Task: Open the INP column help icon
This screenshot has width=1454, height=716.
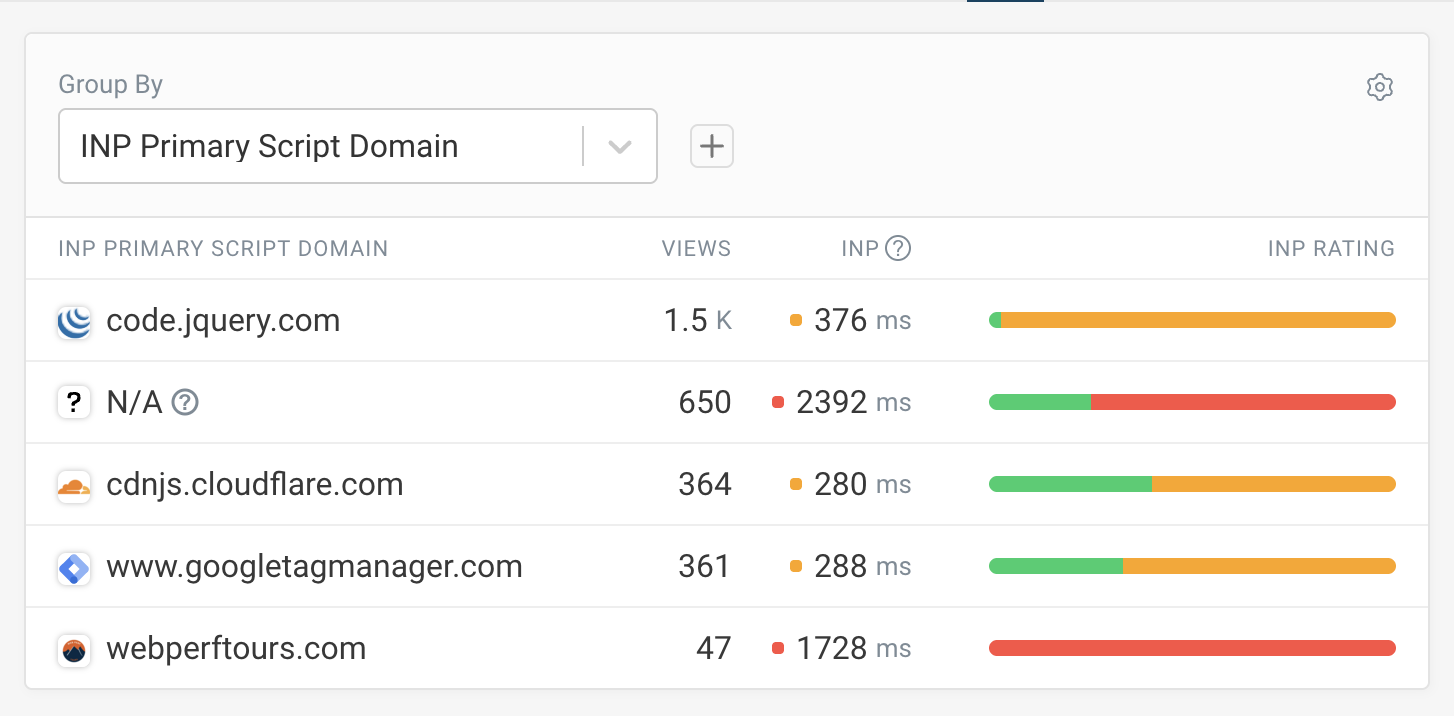Action: (x=898, y=248)
